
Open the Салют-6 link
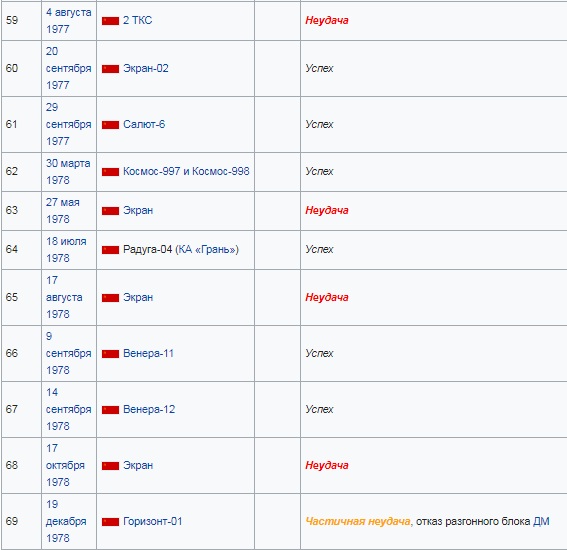[x=144, y=124]
